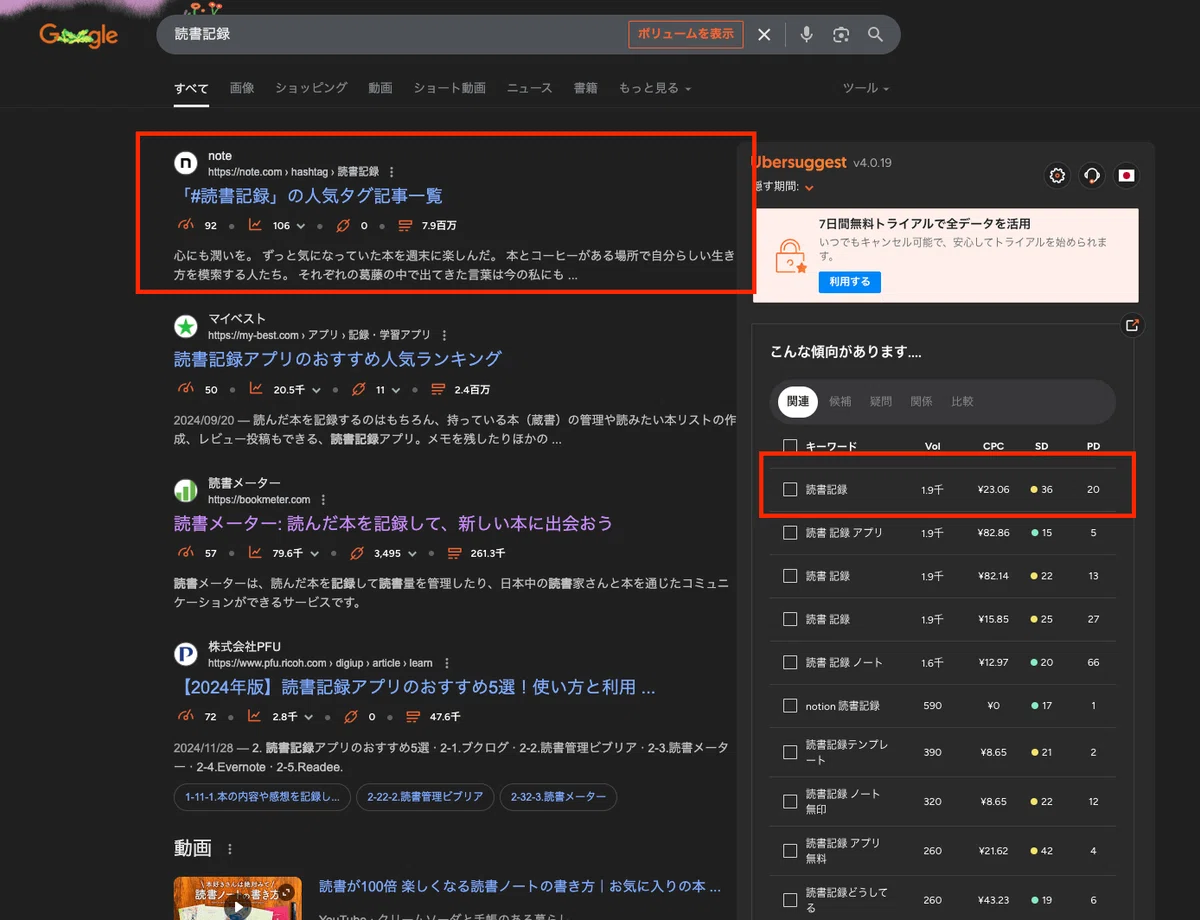The width and height of the screenshot is (1200, 920).
Task: Click the traffic chart icon beside 2.8千
Action: [256, 717]
